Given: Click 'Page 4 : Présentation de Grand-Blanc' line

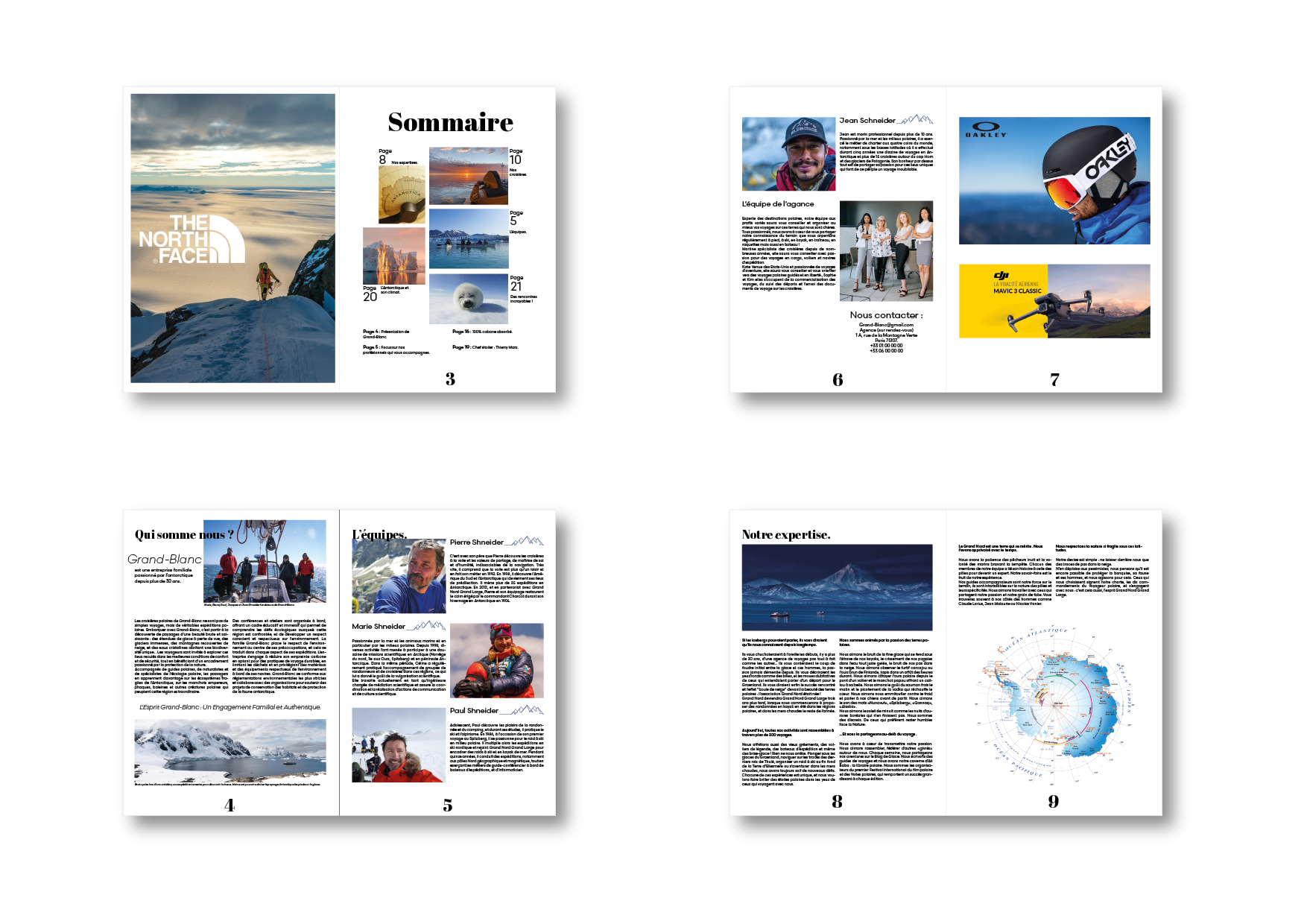Looking at the screenshot, I should point(386,334).
